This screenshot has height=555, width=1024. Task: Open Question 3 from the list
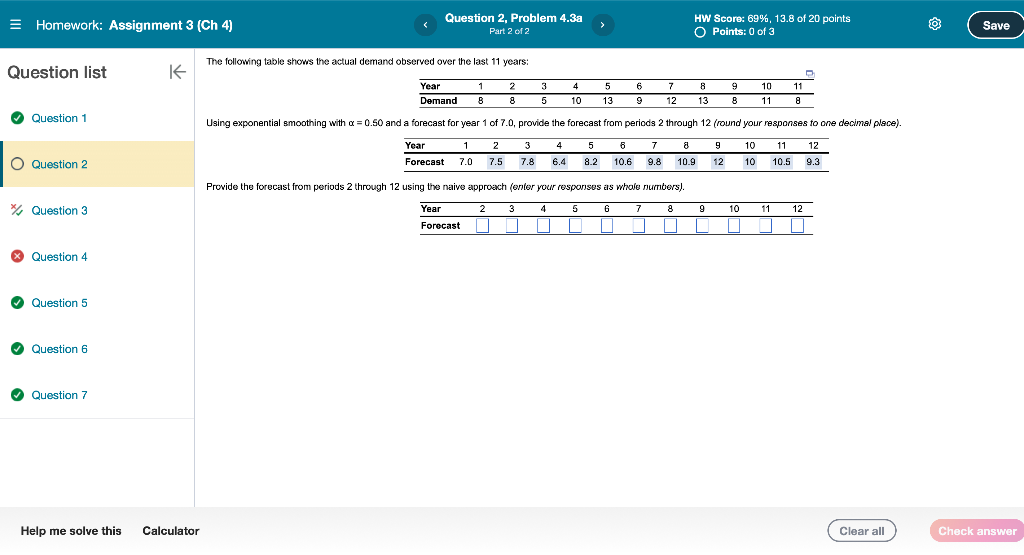[59, 210]
